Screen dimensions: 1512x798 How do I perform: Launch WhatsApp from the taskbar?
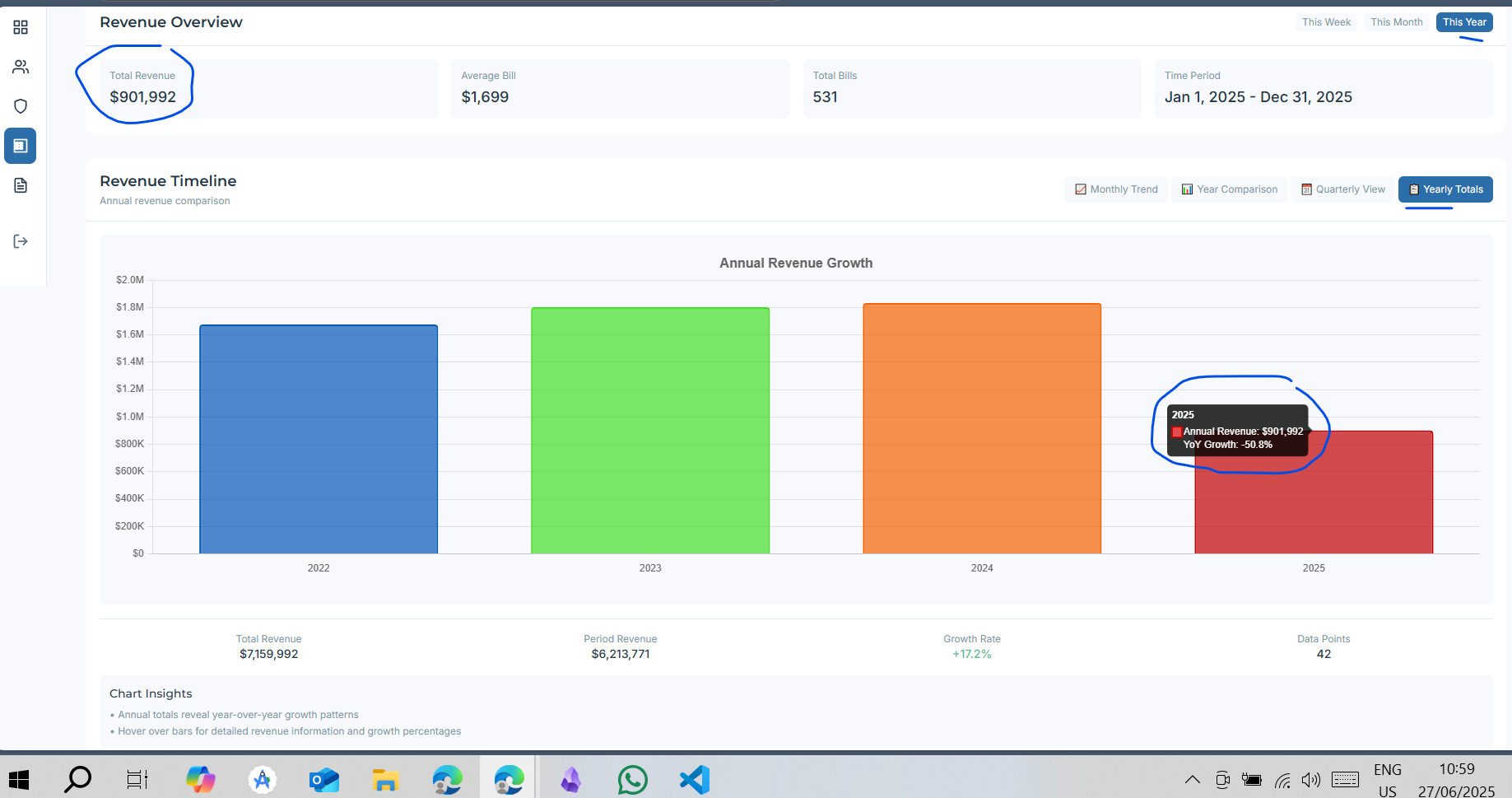[x=632, y=779]
